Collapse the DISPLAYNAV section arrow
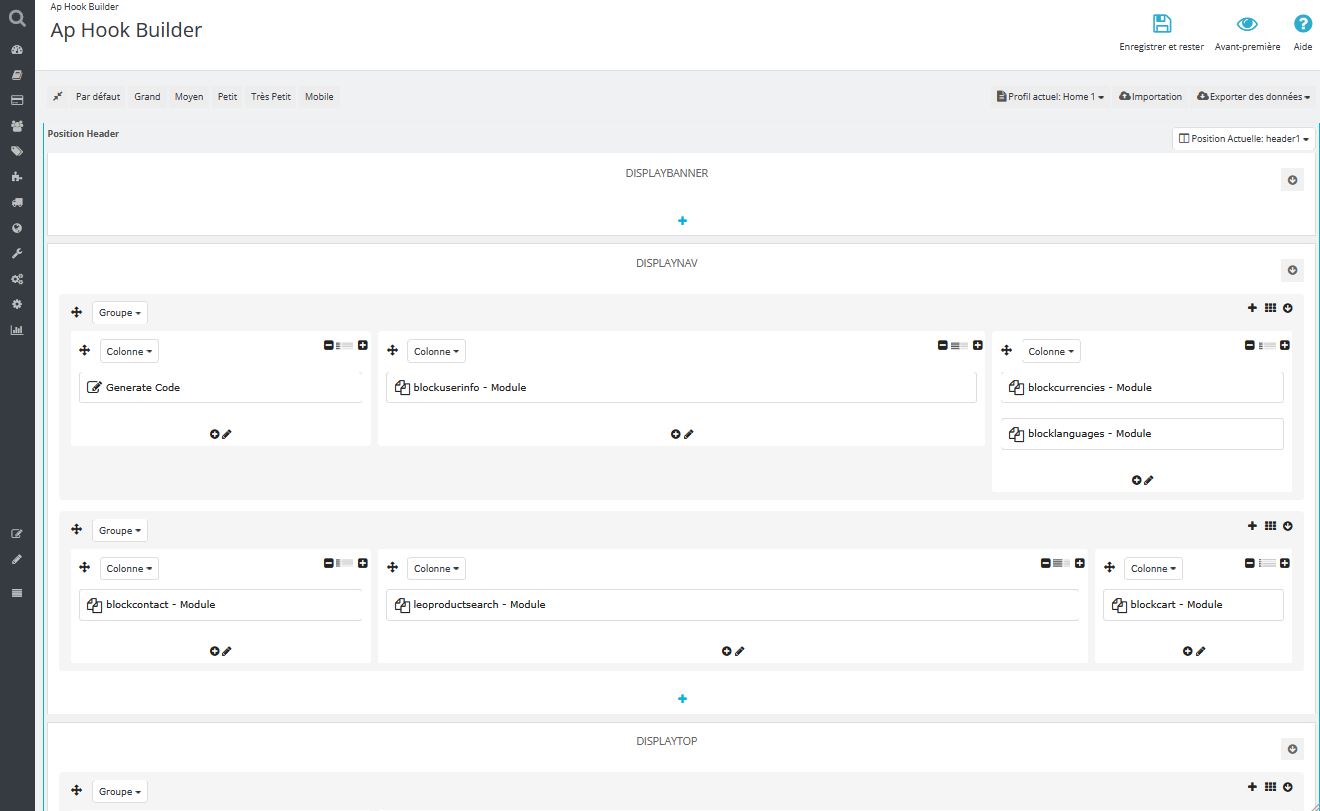 coord(1292,270)
